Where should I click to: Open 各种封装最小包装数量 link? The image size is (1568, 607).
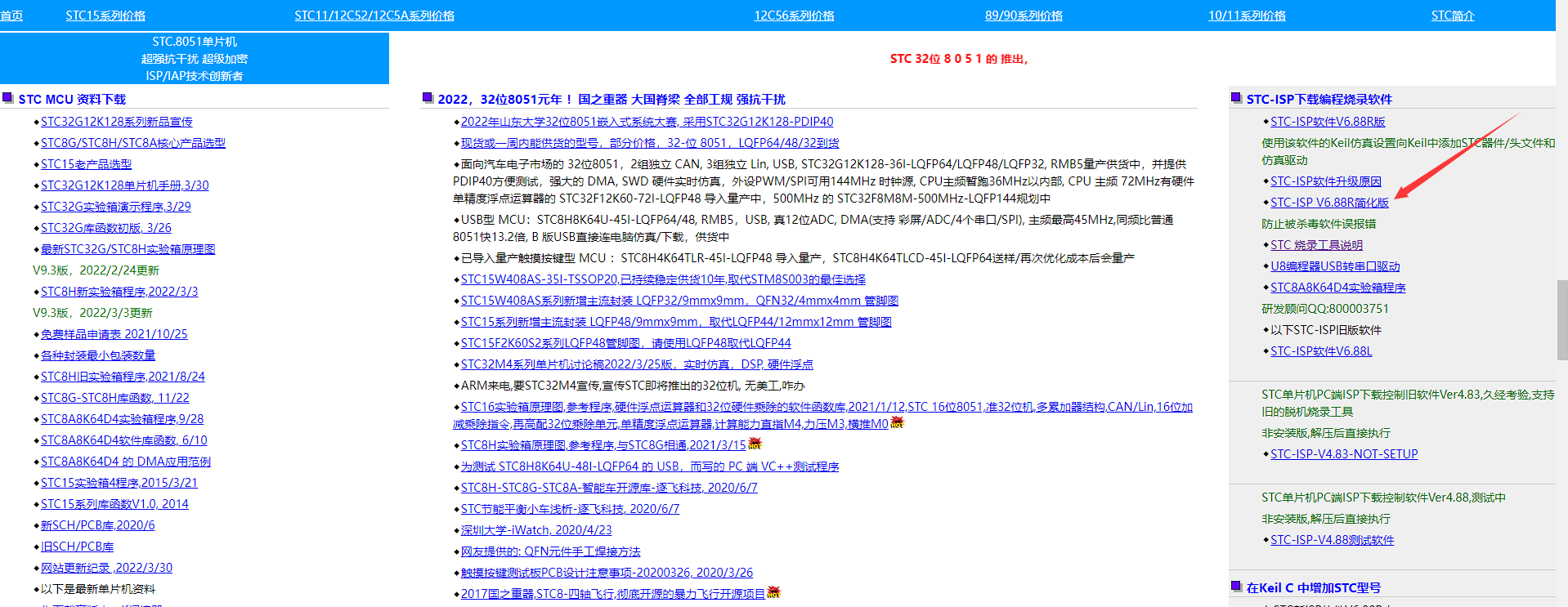[x=98, y=355]
